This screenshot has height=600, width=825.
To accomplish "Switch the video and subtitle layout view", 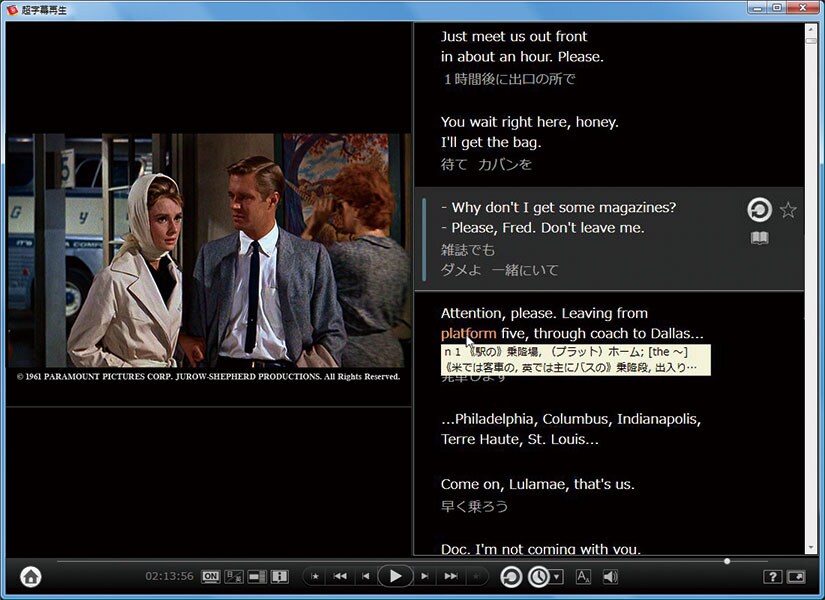I will tap(257, 576).
